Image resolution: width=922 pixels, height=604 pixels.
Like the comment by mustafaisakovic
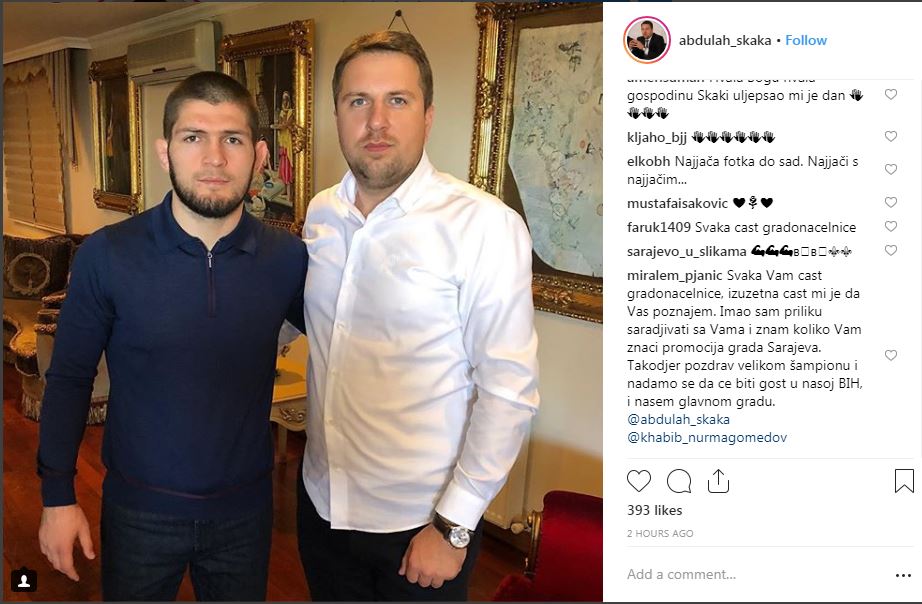(x=891, y=202)
